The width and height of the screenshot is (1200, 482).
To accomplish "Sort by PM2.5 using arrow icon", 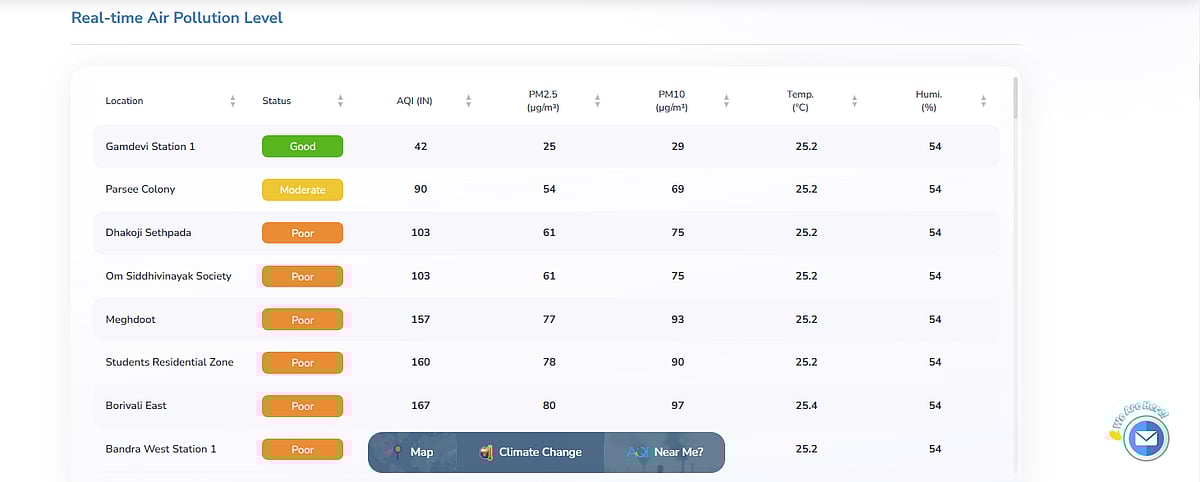I will pos(597,101).
